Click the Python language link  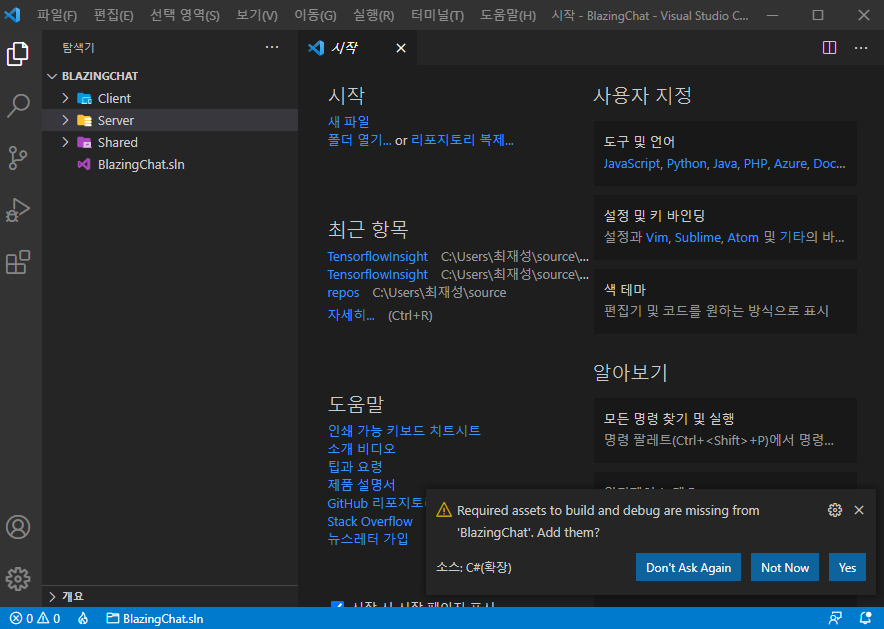coord(686,164)
